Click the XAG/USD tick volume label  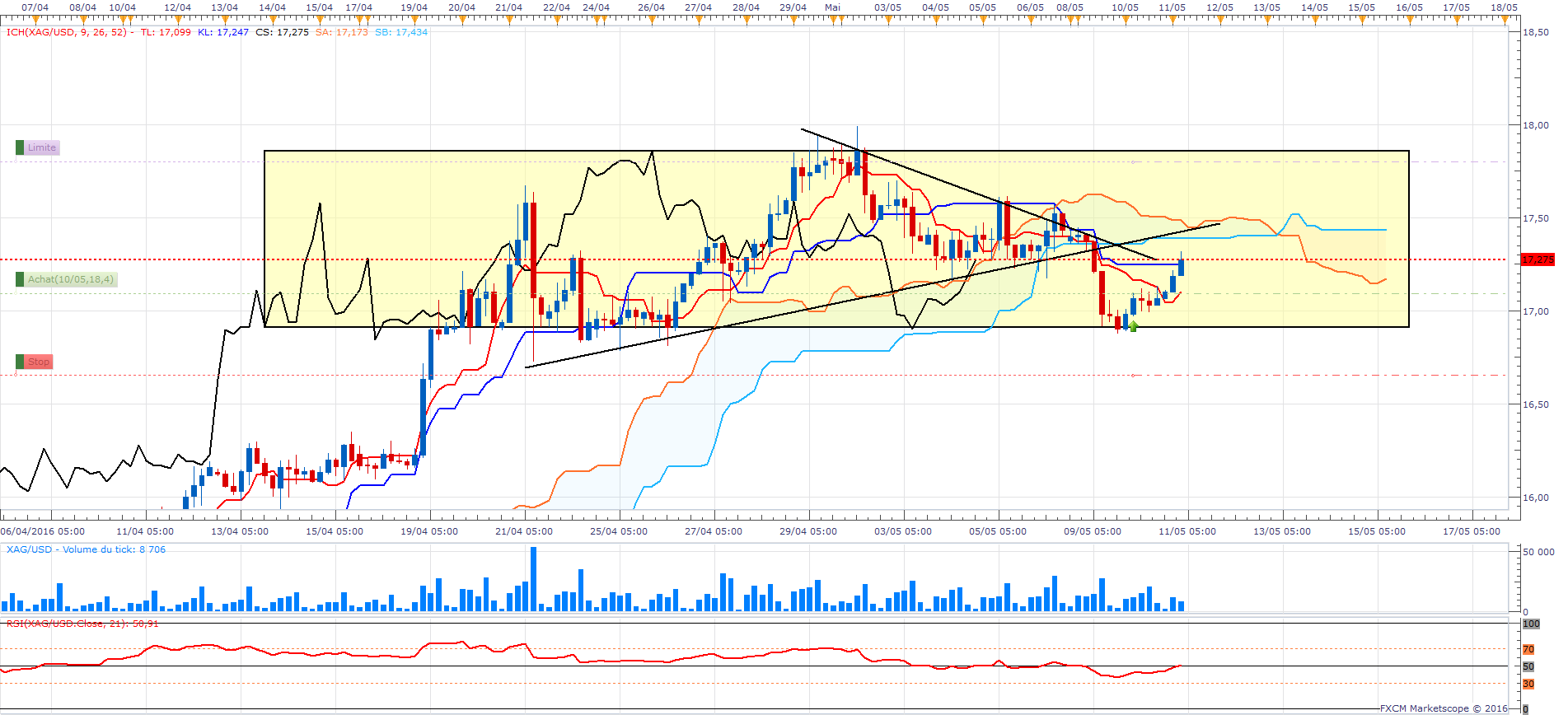click(x=86, y=549)
